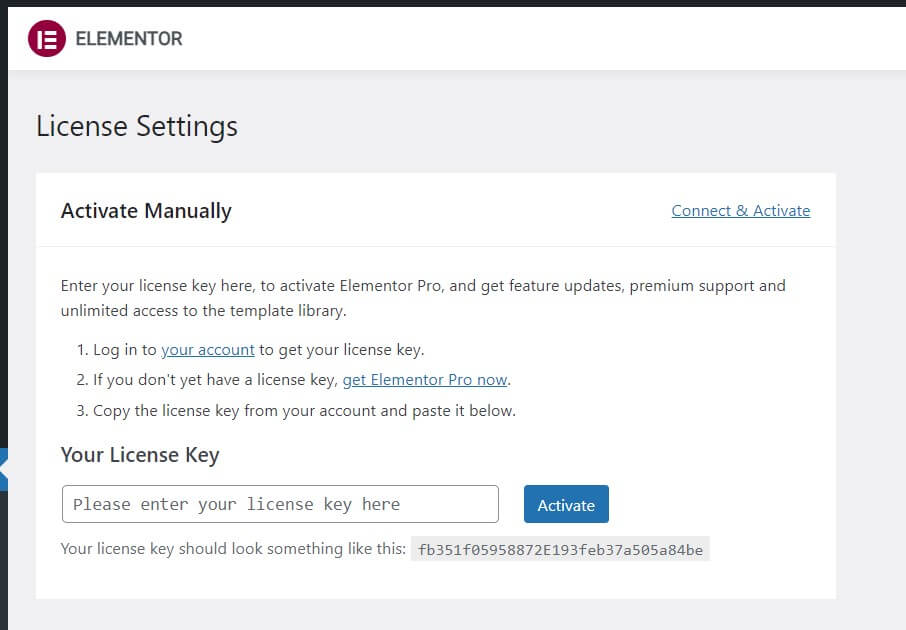Screen dimensions: 906x630
Task: Follow the 'your account' link
Action: coord(207,350)
